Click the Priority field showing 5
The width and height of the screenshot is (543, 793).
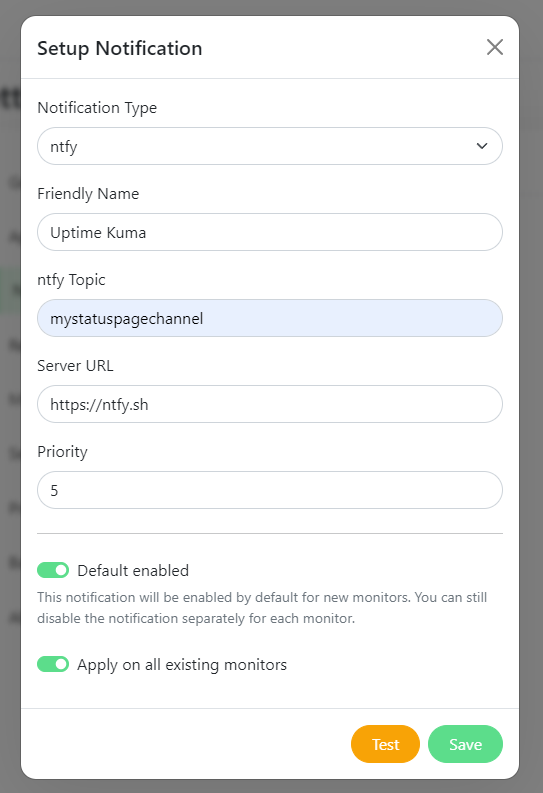point(269,490)
